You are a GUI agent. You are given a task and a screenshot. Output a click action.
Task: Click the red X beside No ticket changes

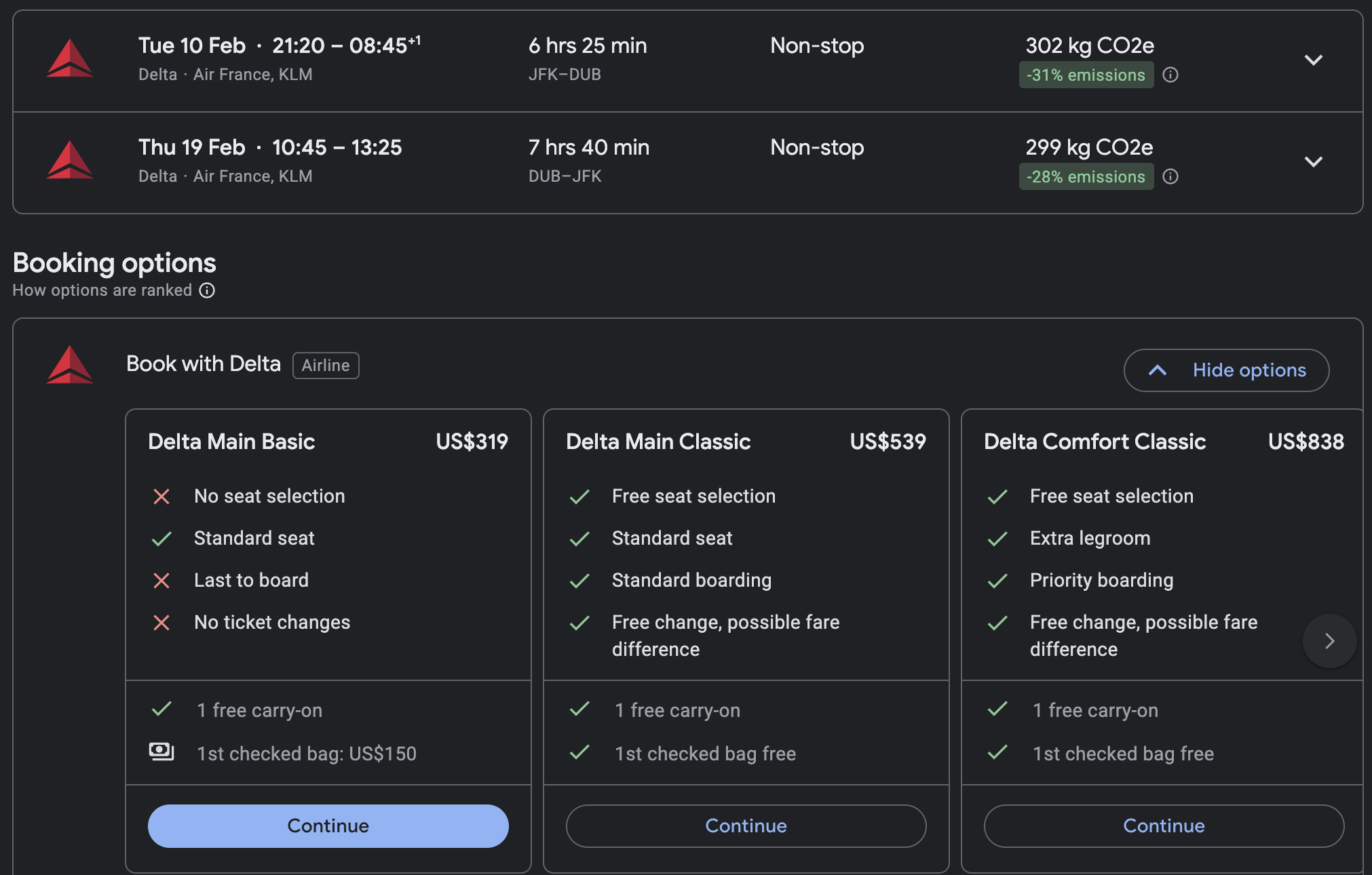pos(161,623)
